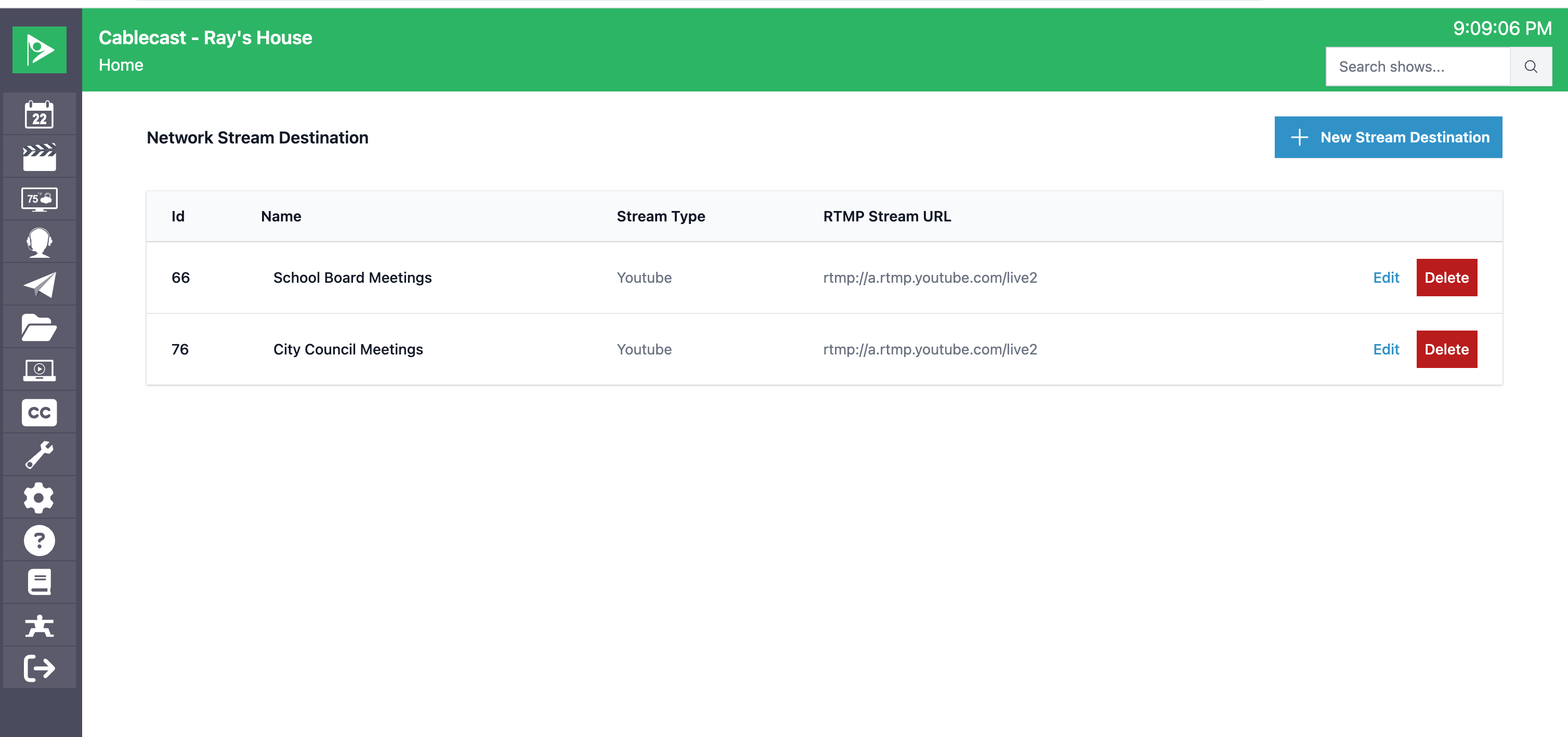Click the Cablecast - Ray's House title
Screen dimensions: 1568x737
[205, 38]
